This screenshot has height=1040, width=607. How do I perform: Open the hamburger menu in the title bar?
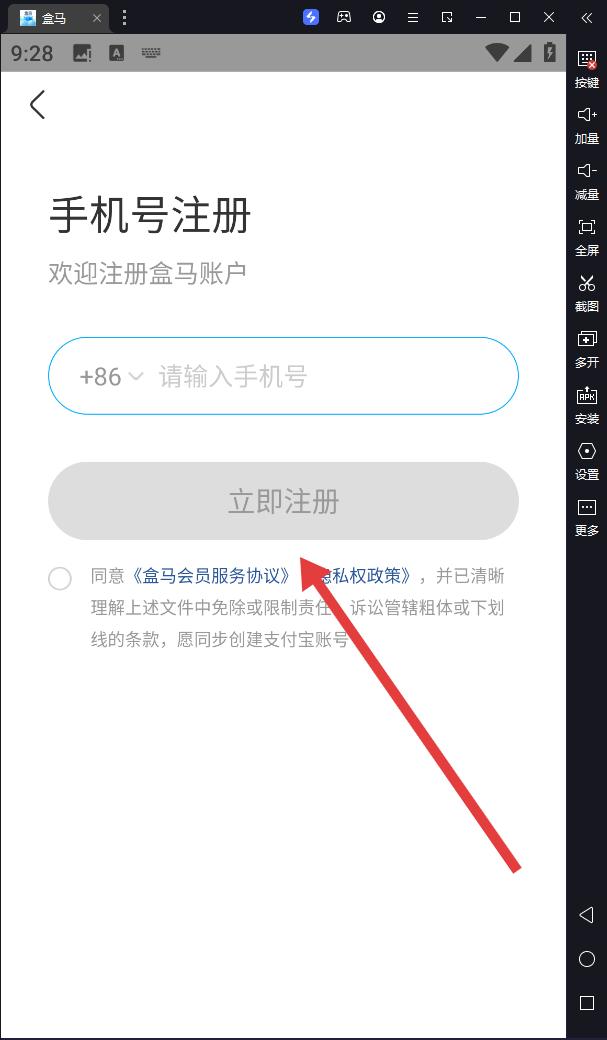(413, 18)
